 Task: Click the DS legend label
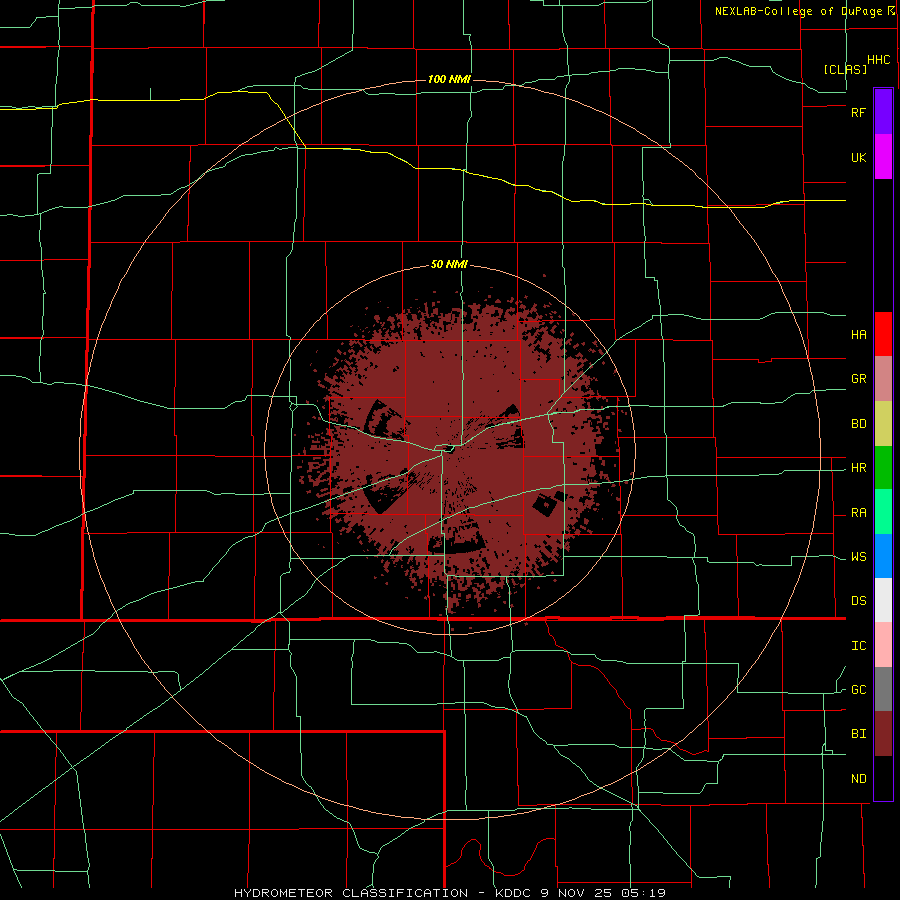[858, 601]
